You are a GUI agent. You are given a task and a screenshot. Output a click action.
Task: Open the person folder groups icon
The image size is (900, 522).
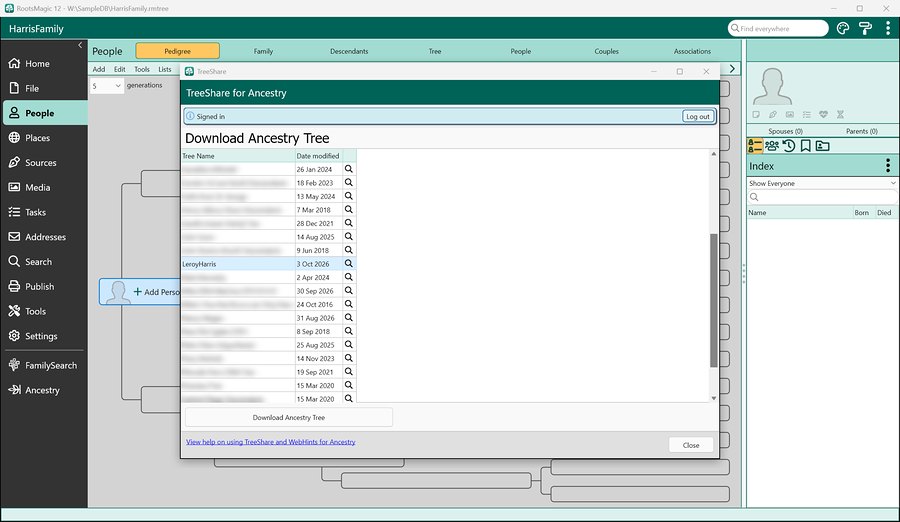(823, 146)
